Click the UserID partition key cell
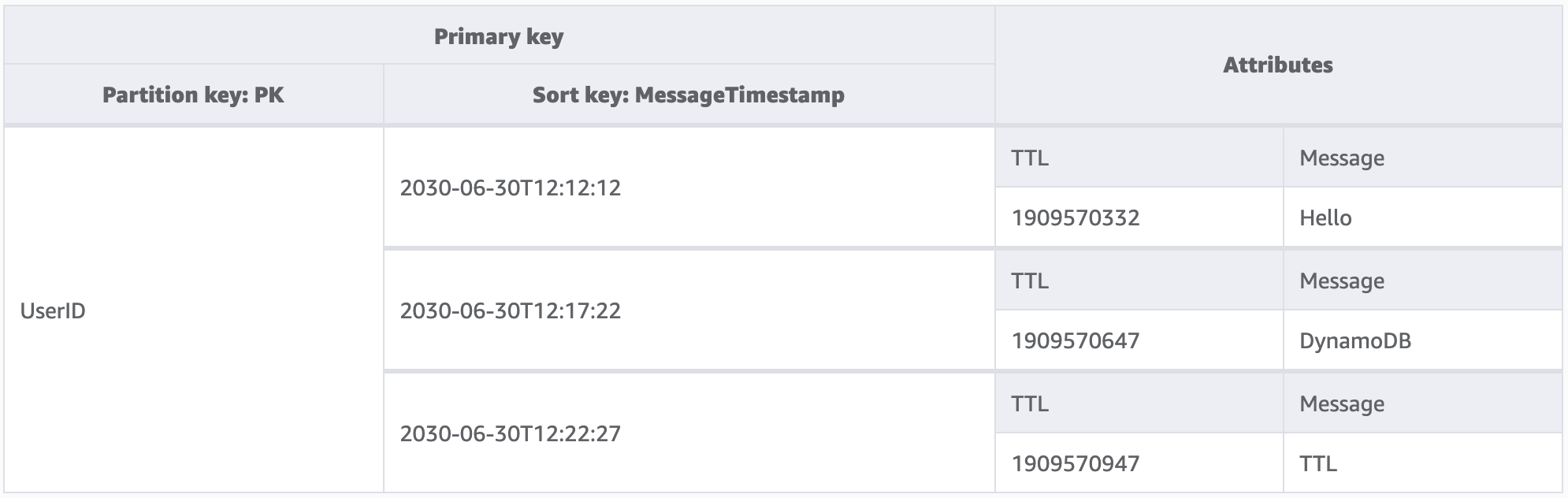Image resolution: width=1568 pixels, height=498 pixels. coord(53,310)
